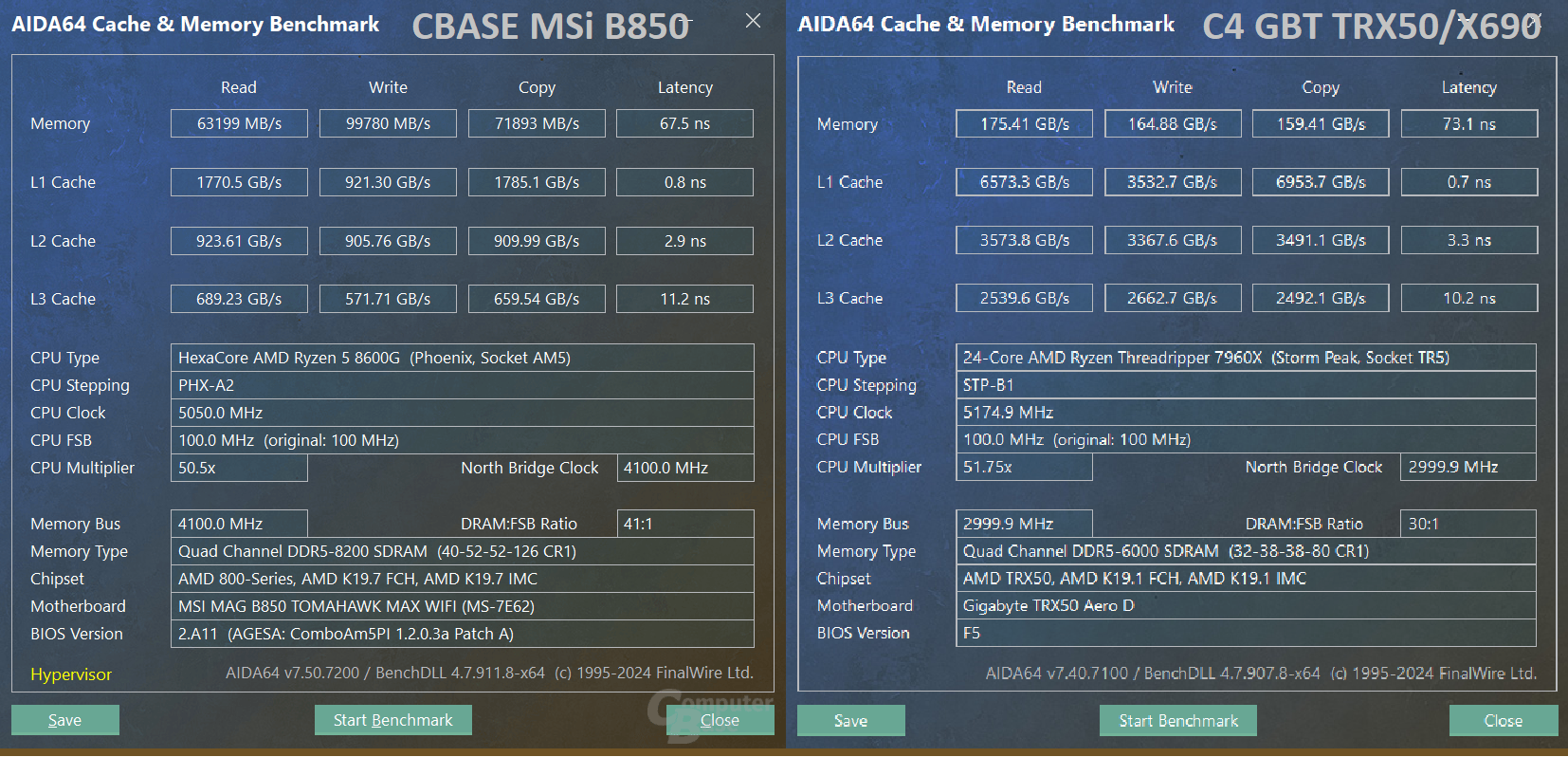Select Gigabyte TRX50 Aero D Motherboard field

click(x=1246, y=605)
